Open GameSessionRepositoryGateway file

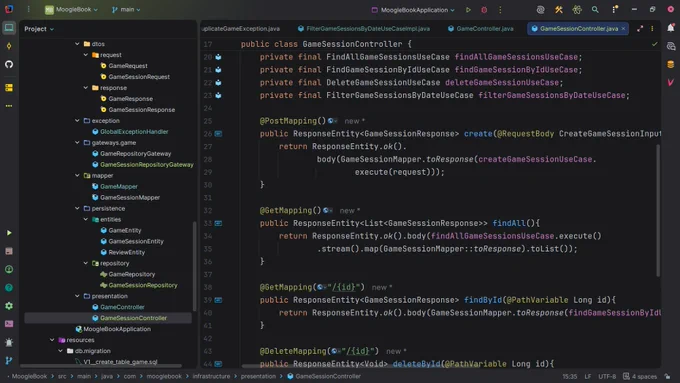[x=147, y=164]
